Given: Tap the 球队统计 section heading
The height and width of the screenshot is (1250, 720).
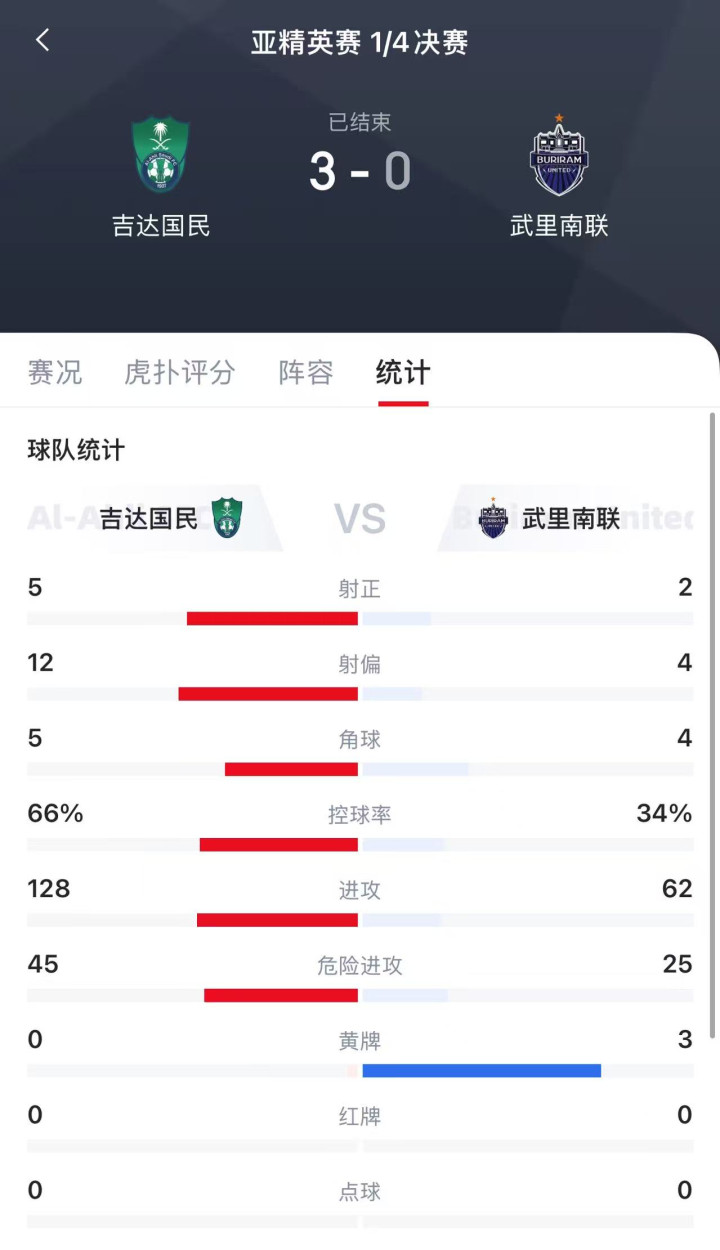Looking at the screenshot, I should [76, 450].
